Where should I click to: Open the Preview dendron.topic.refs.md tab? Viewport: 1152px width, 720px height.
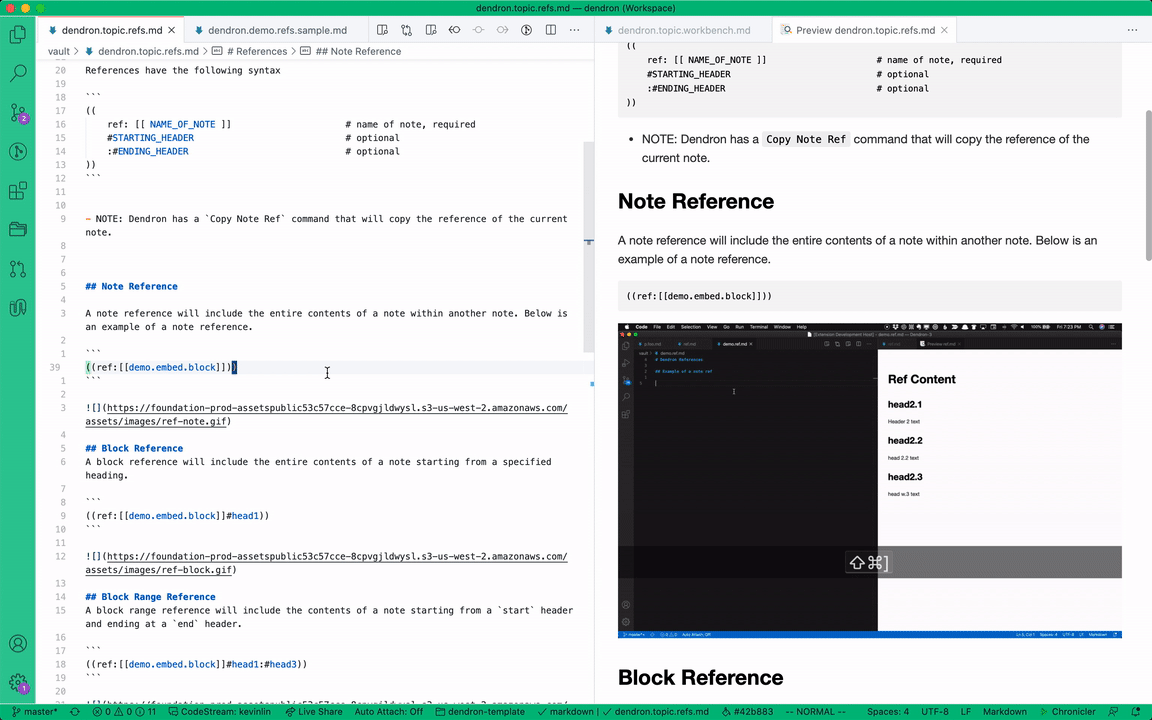point(863,30)
